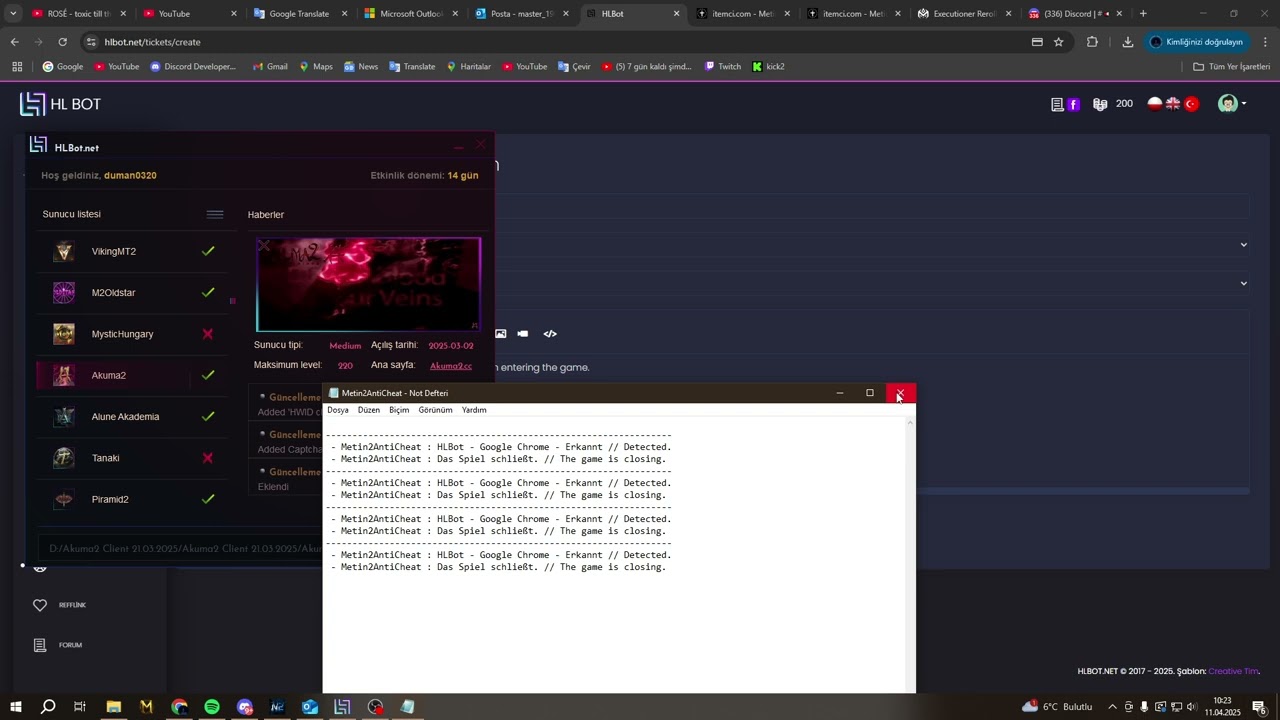Switch site language to English flag
The height and width of the screenshot is (720, 1280).
pyautogui.click(x=1173, y=104)
